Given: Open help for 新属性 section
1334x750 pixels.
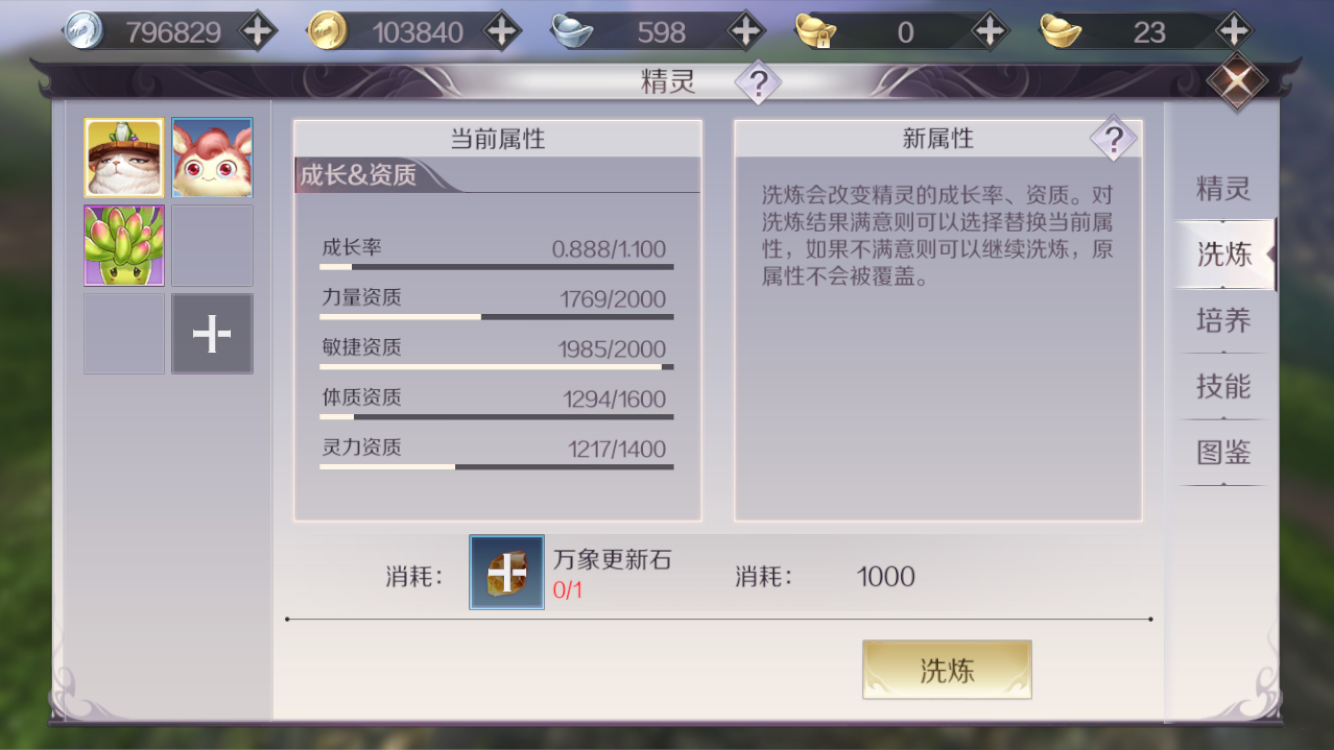Looking at the screenshot, I should (1113, 139).
